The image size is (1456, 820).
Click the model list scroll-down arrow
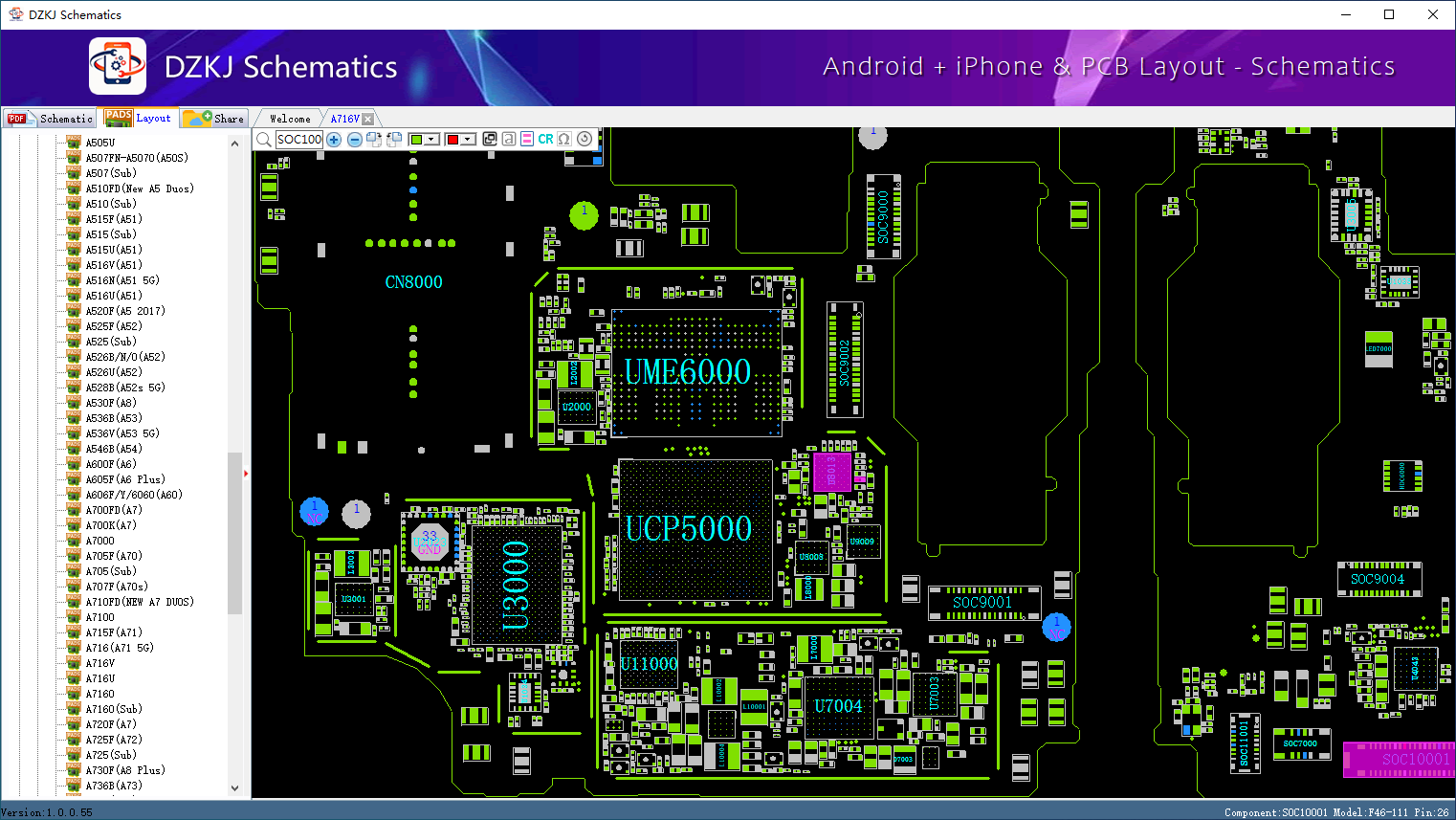click(x=234, y=788)
